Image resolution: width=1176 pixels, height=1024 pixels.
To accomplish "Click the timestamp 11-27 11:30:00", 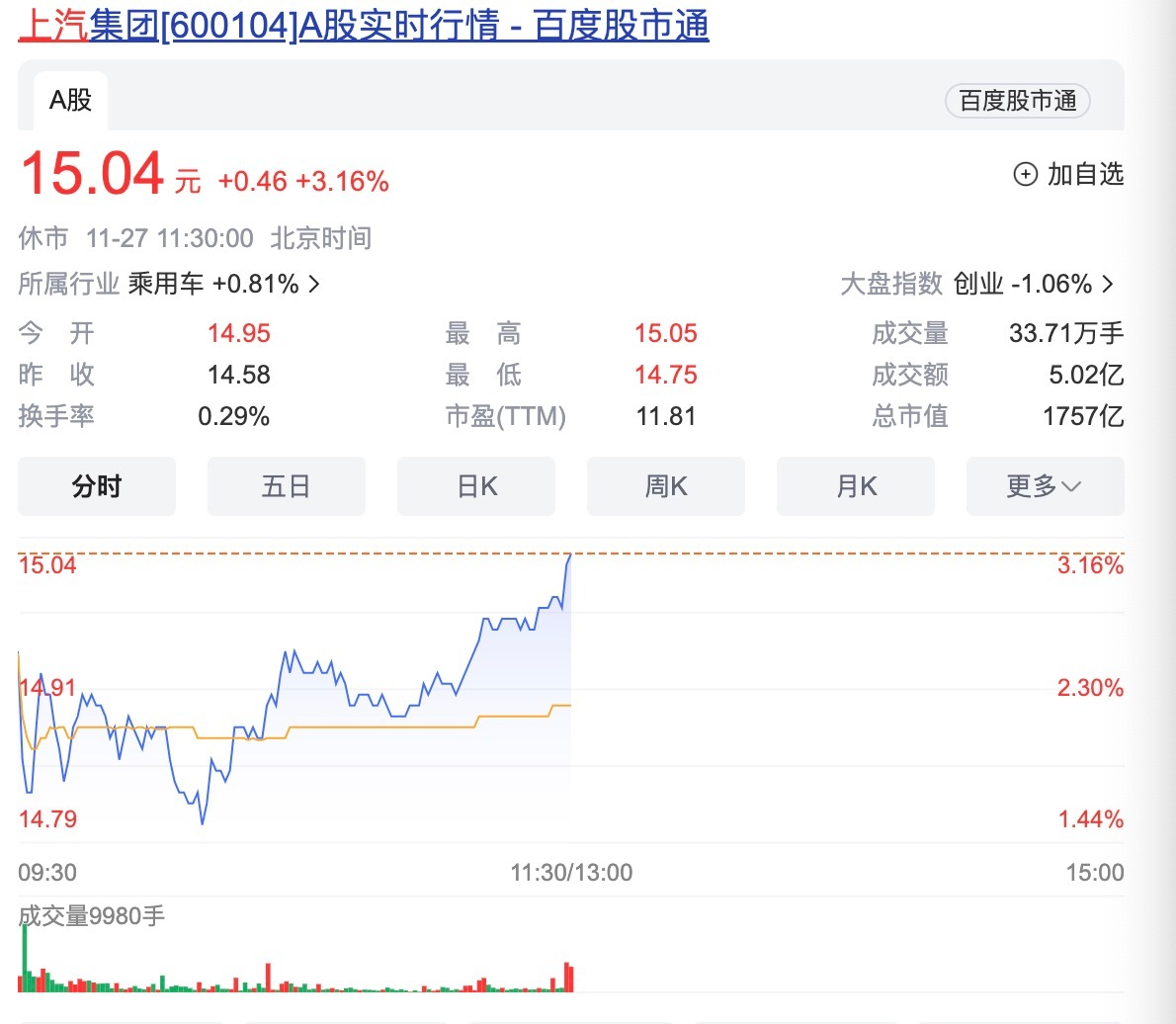I will point(170,238).
